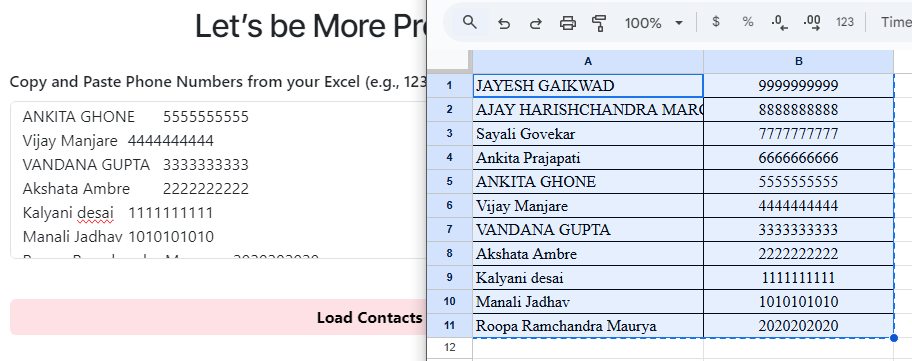Select row 1 header
Viewport: 912px width, 361px height.
pos(449,86)
